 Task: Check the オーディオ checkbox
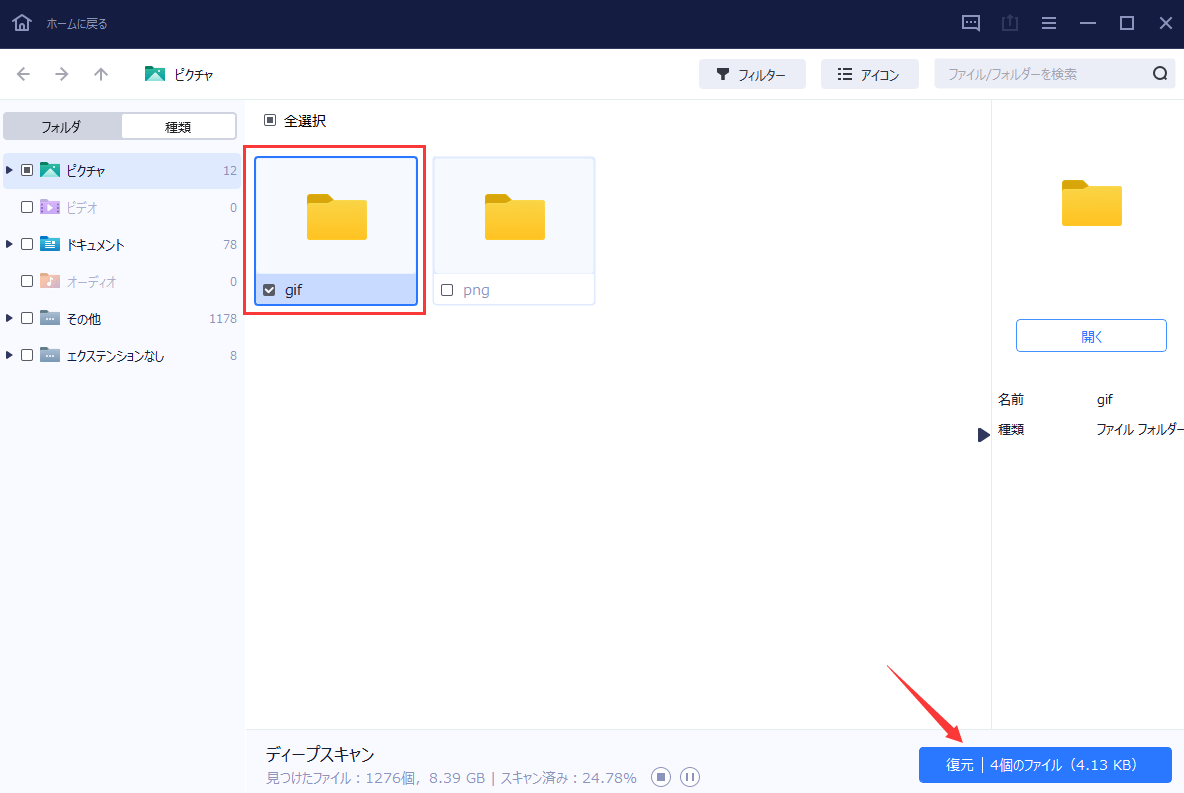click(x=26, y=281)
